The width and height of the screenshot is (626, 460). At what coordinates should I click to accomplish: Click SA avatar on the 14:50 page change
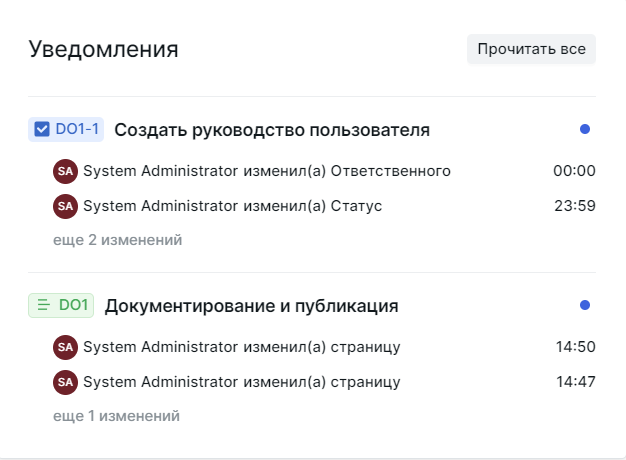point(65,347)
